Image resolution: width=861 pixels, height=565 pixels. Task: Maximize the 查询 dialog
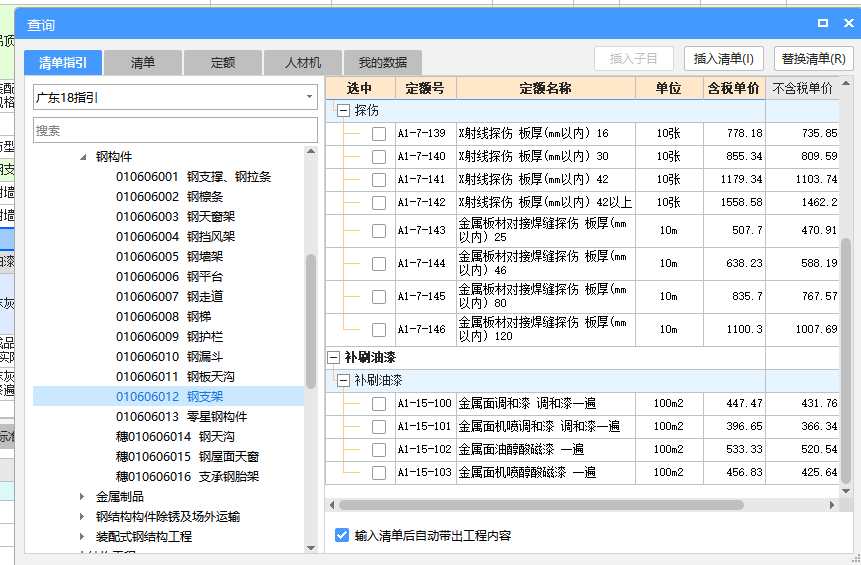click(823, 23)
